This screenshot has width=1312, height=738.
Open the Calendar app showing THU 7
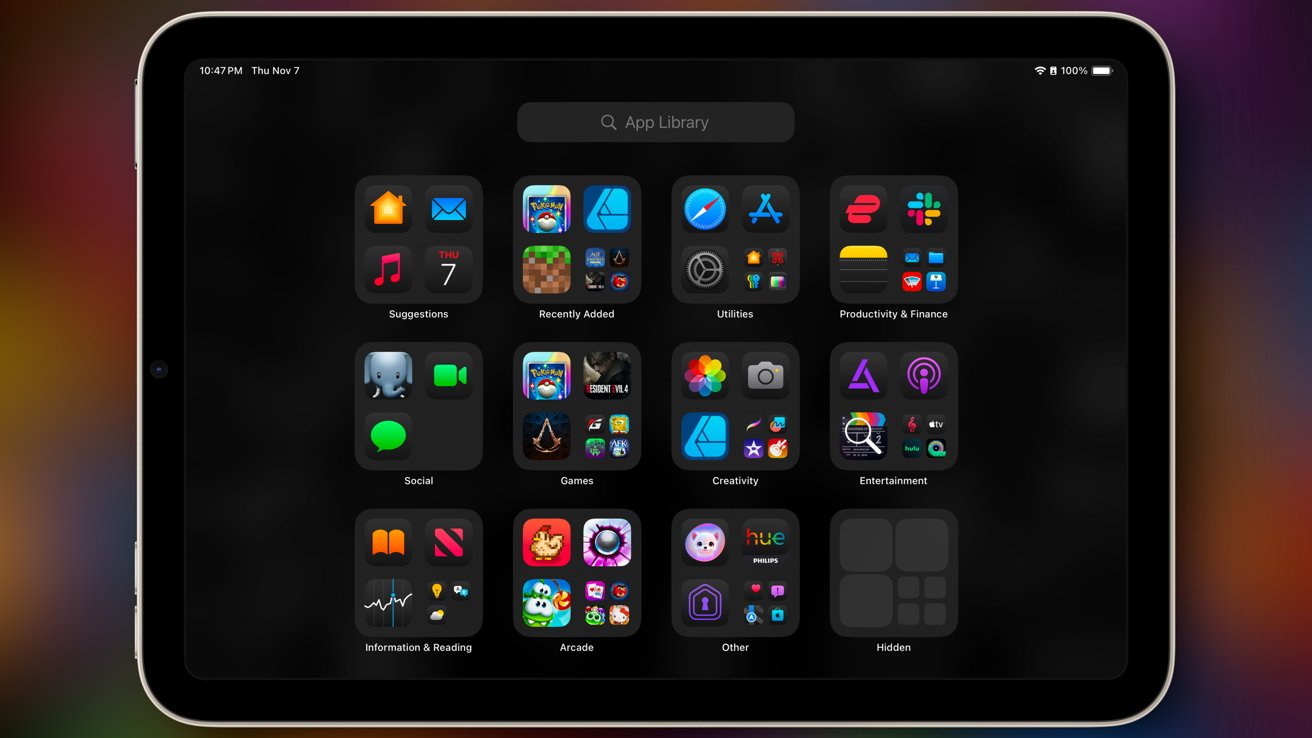[449, 270]
